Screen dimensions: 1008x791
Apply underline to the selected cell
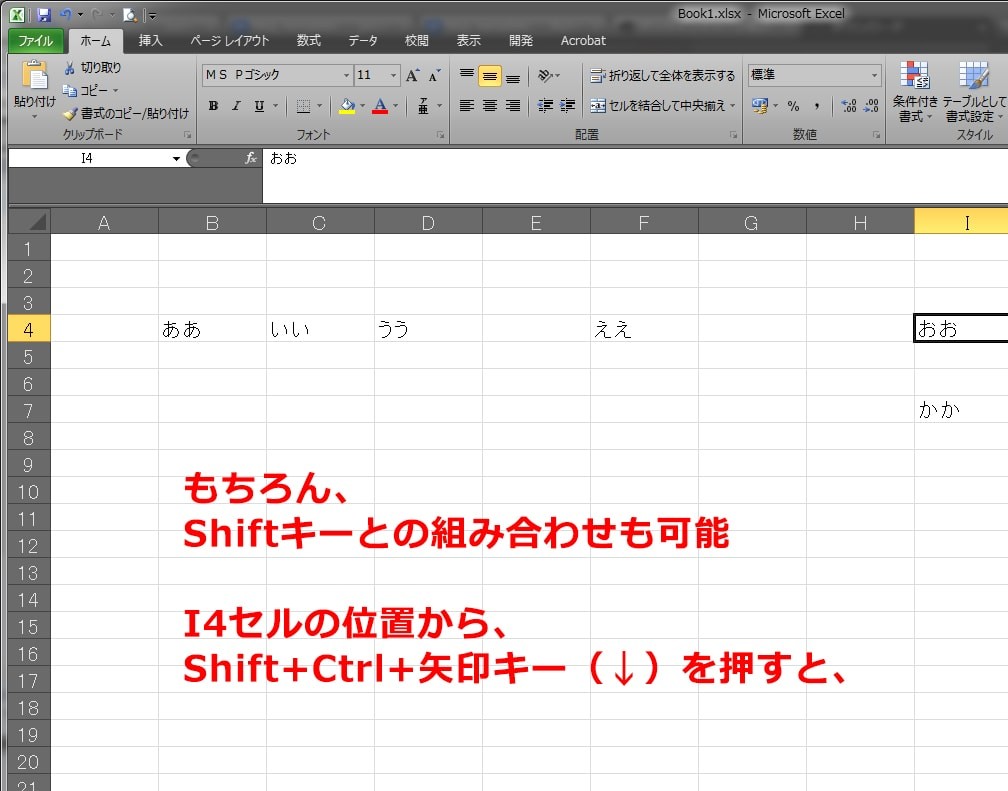tap(258, 105)
